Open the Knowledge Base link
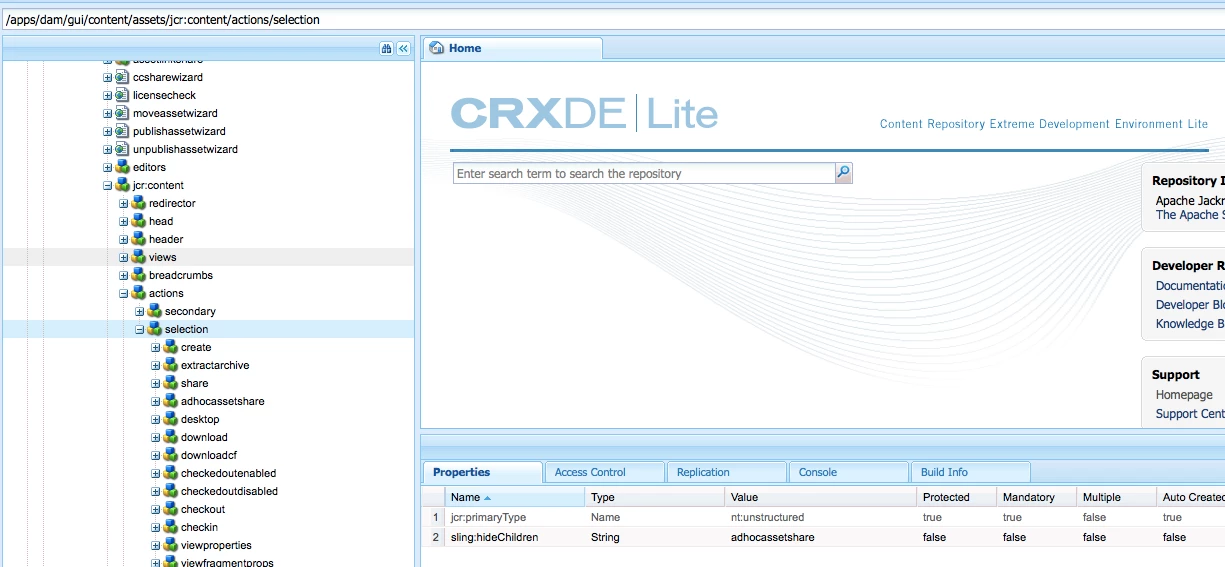Screen dimensions: 1225x567 pos(1190,324)
